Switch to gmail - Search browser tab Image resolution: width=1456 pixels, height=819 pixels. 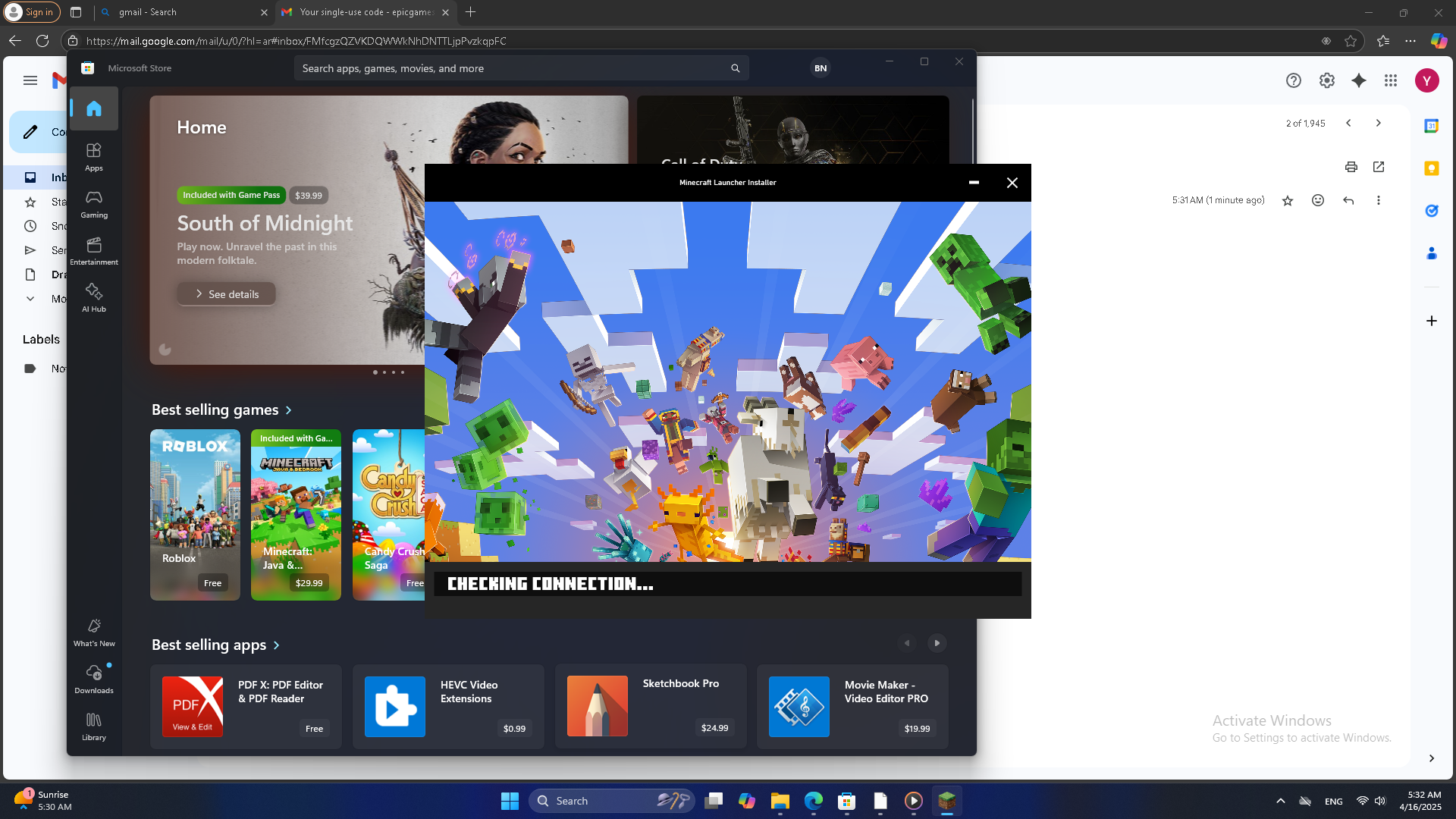point(182,12)
